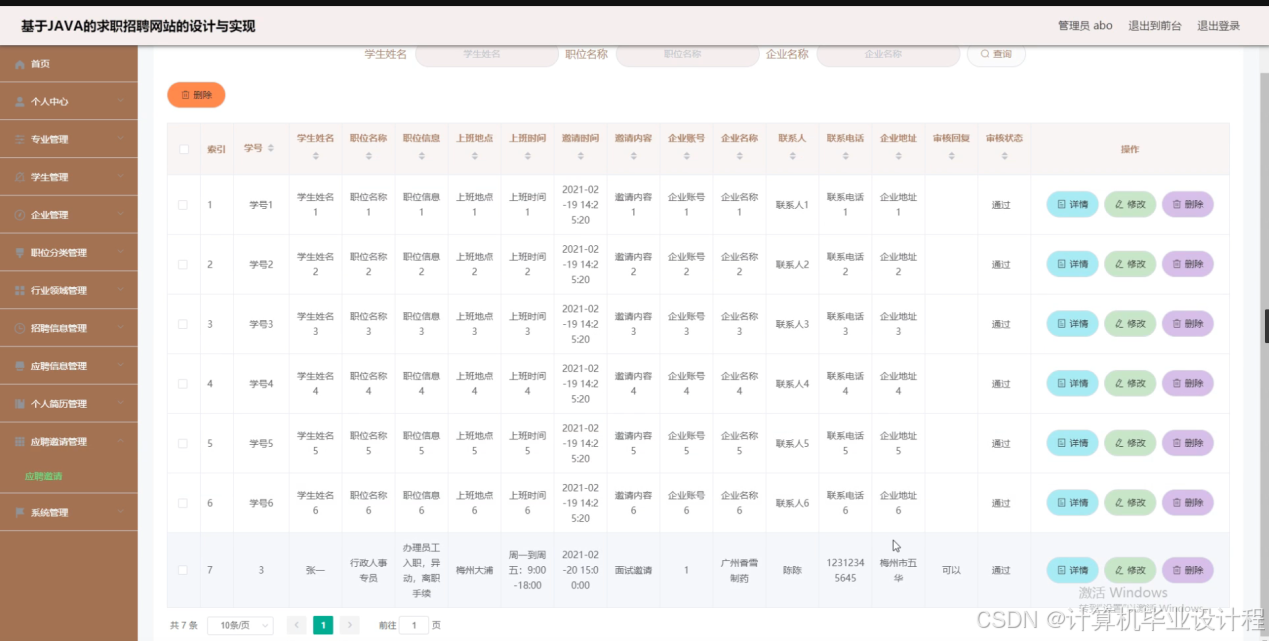The image size is (1269, 641).
Task: Open 详情 for the 张一 row
Action: coord(1072,570)
